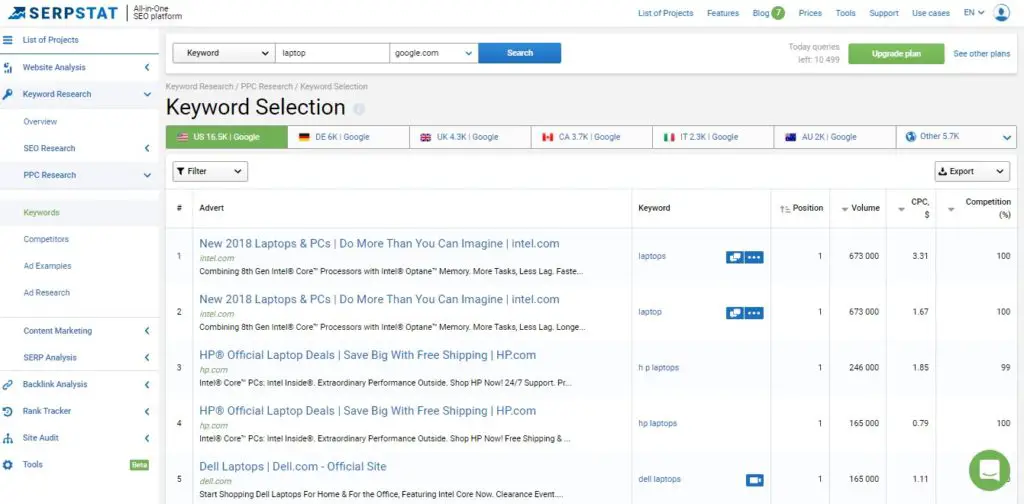1024x504 pixels.
Task: Open Features in the top navigation
Action: click(x=723, y=13)
